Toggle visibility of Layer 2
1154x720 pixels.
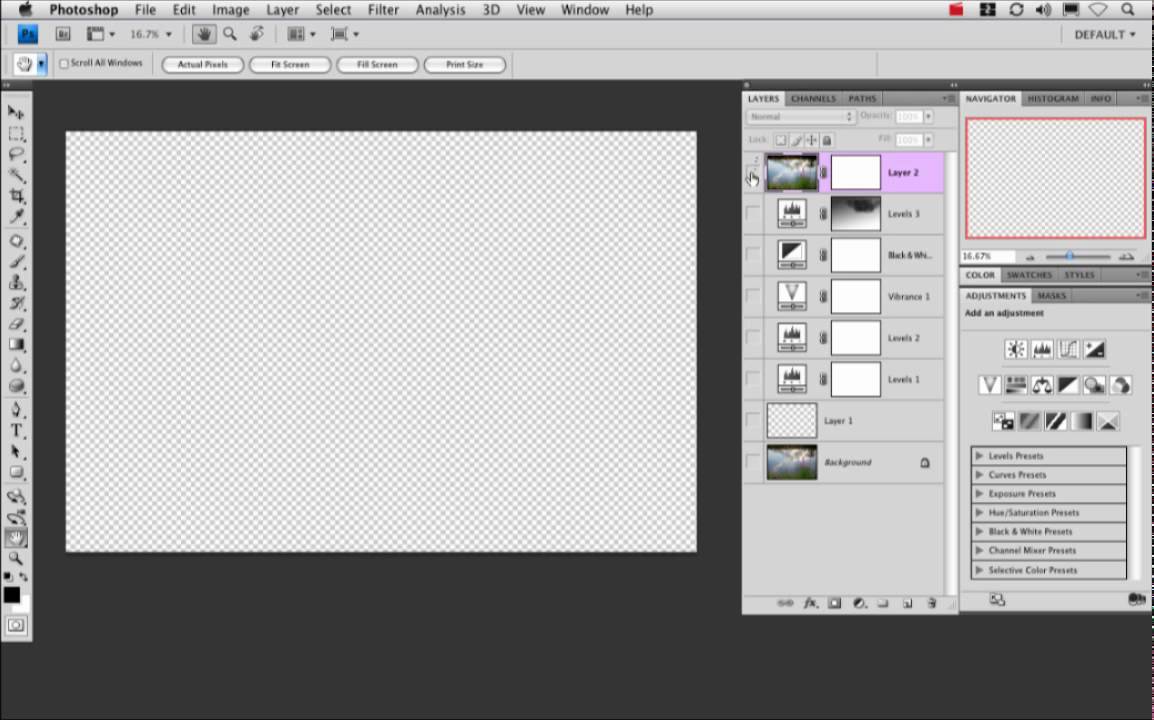[x=753, y=174]
